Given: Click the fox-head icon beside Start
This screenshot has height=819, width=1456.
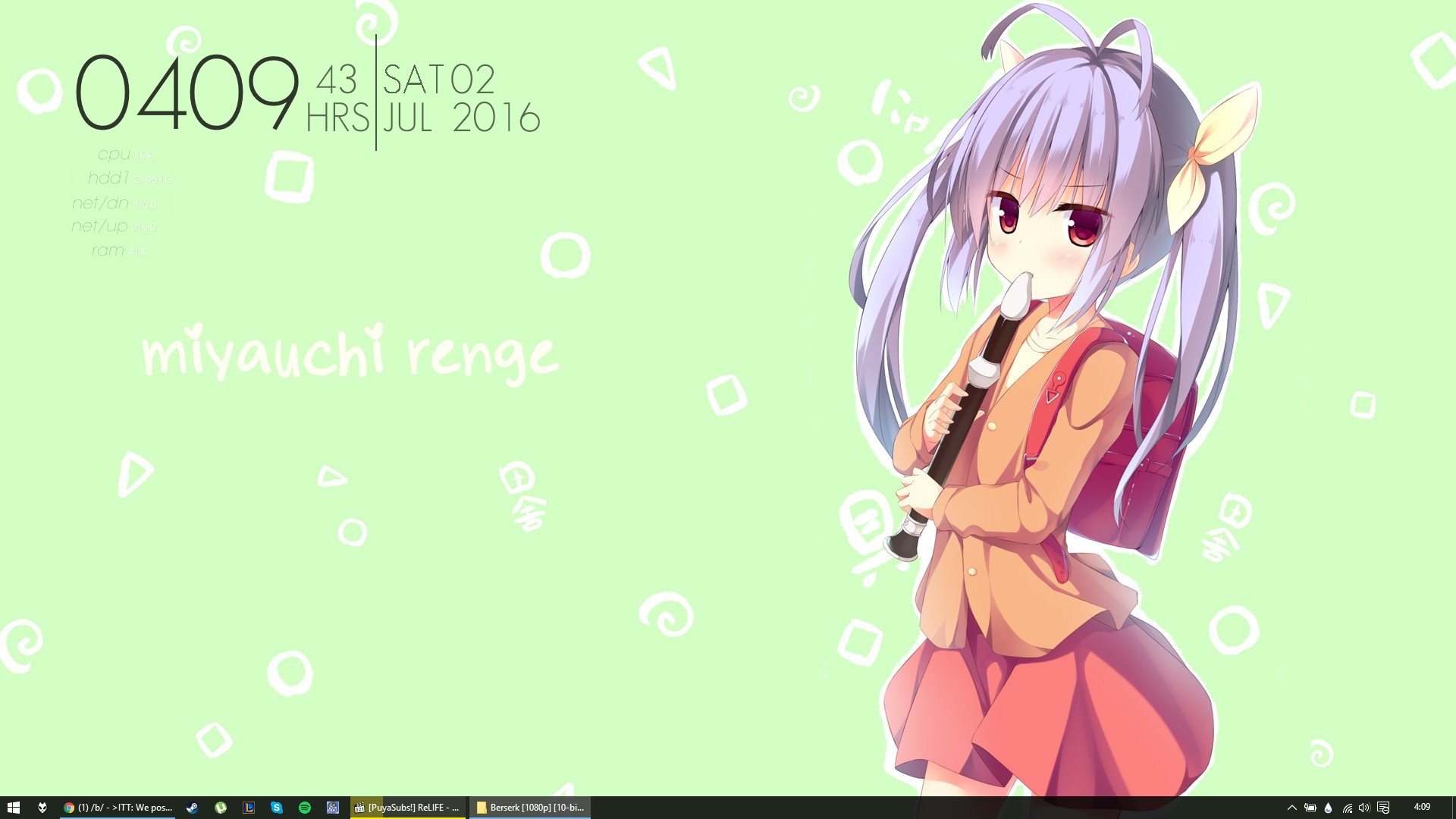Looking at the screenshot, I should coord(42,808).
